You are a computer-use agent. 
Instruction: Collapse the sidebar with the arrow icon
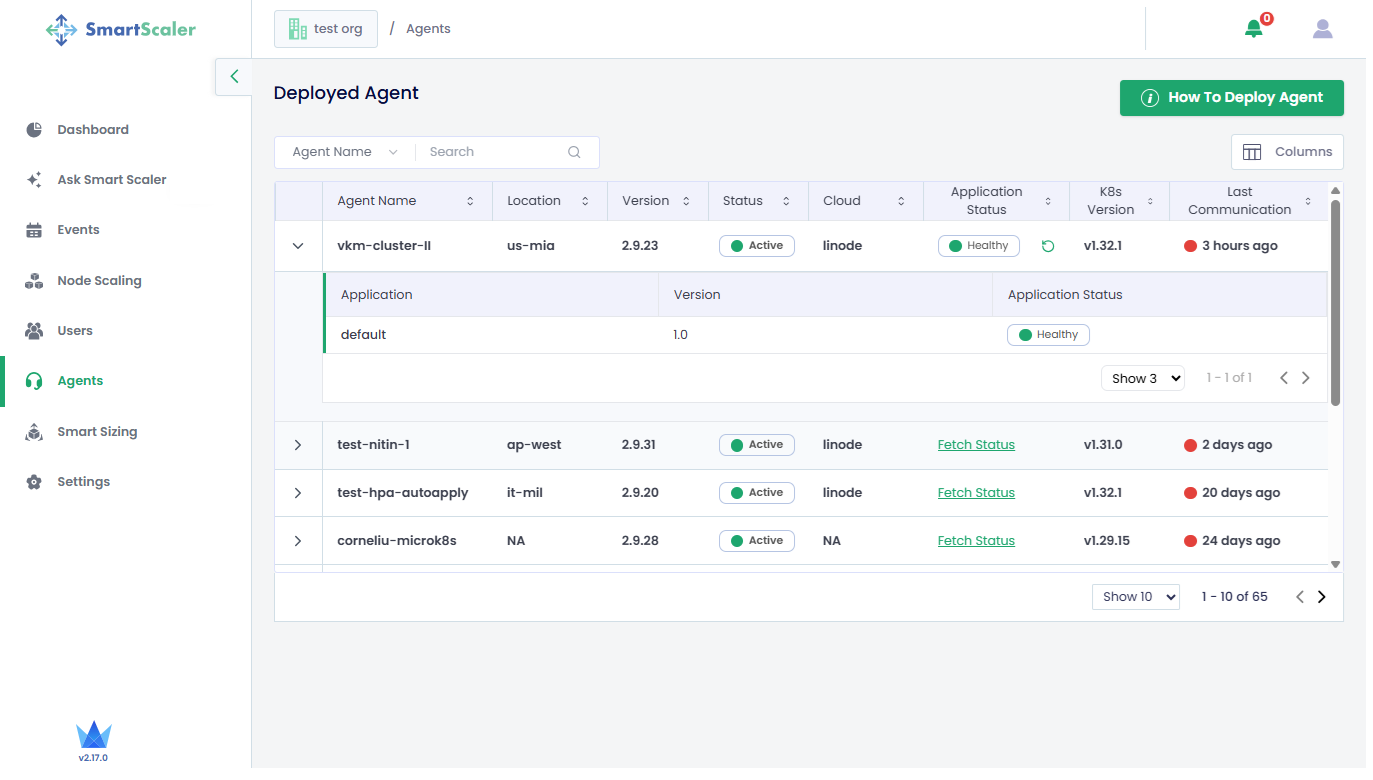coord(234,76)
